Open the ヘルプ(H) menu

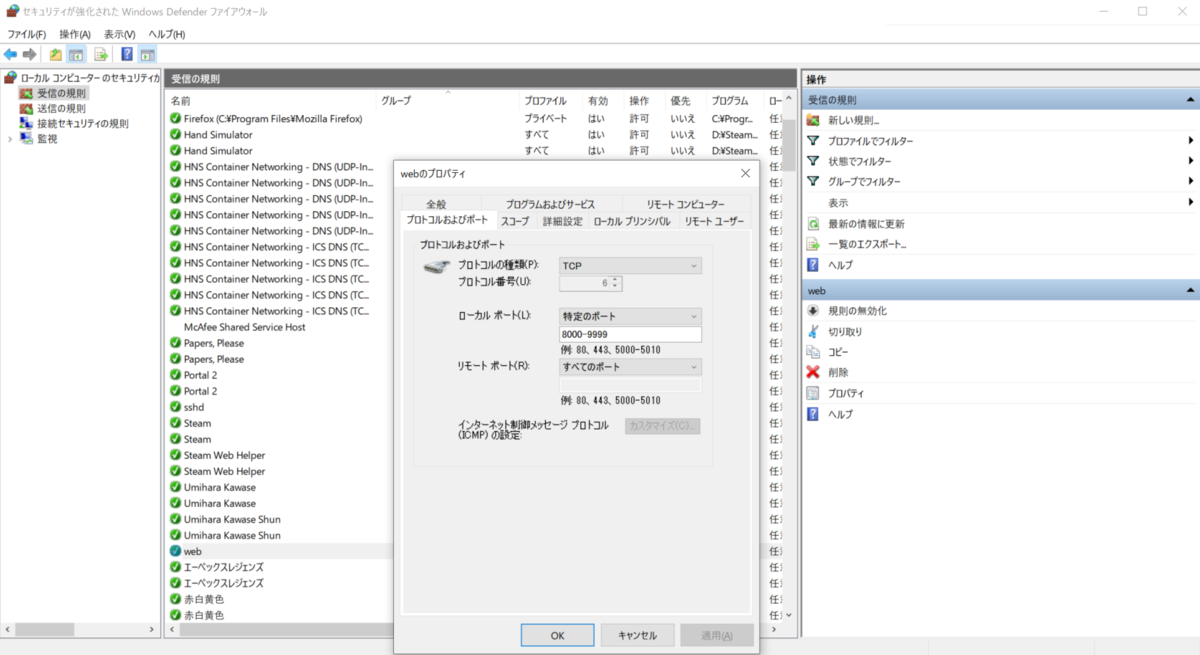(x=167, y=34)
